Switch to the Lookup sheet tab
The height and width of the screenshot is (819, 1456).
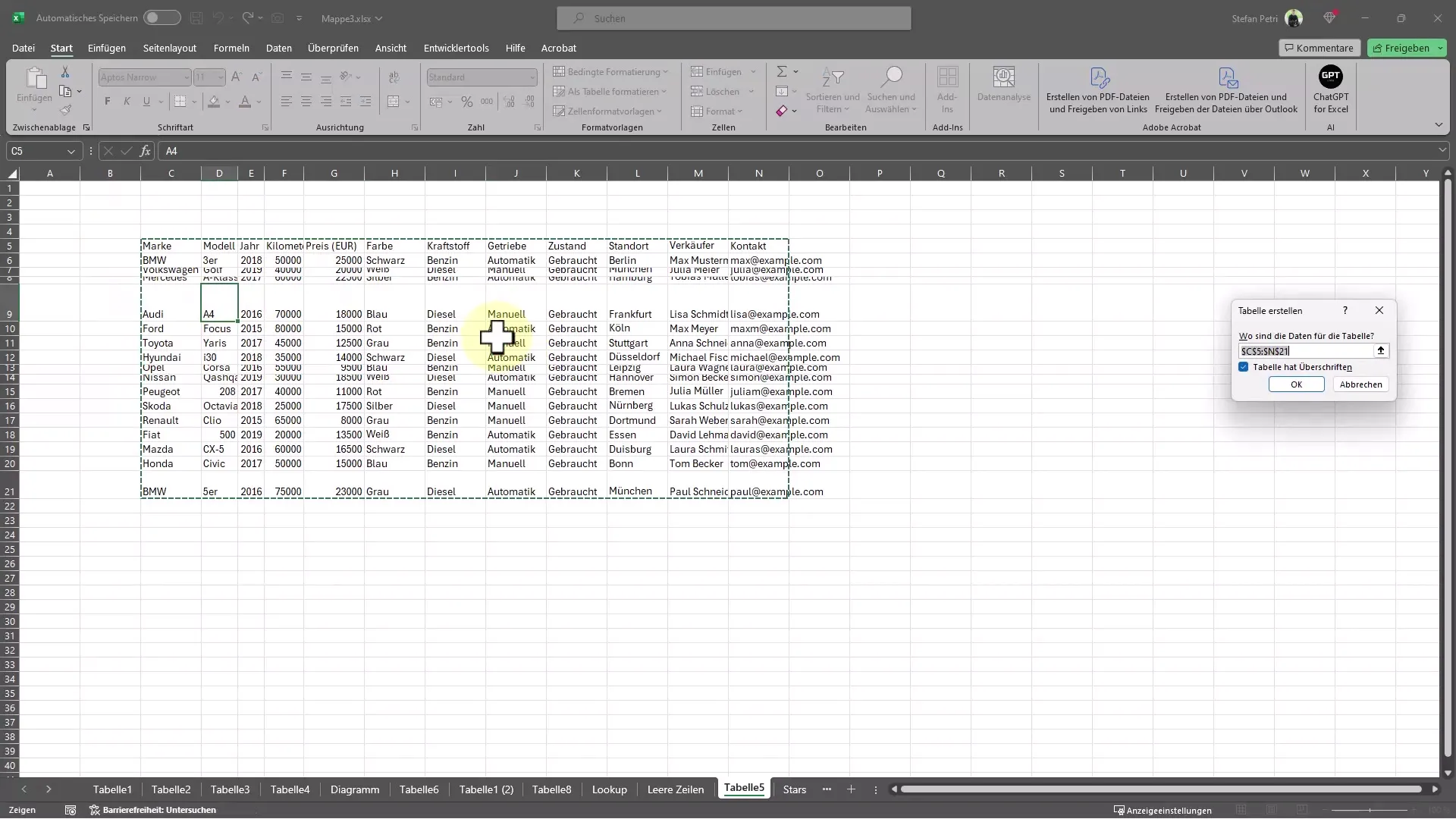(609, 789)
